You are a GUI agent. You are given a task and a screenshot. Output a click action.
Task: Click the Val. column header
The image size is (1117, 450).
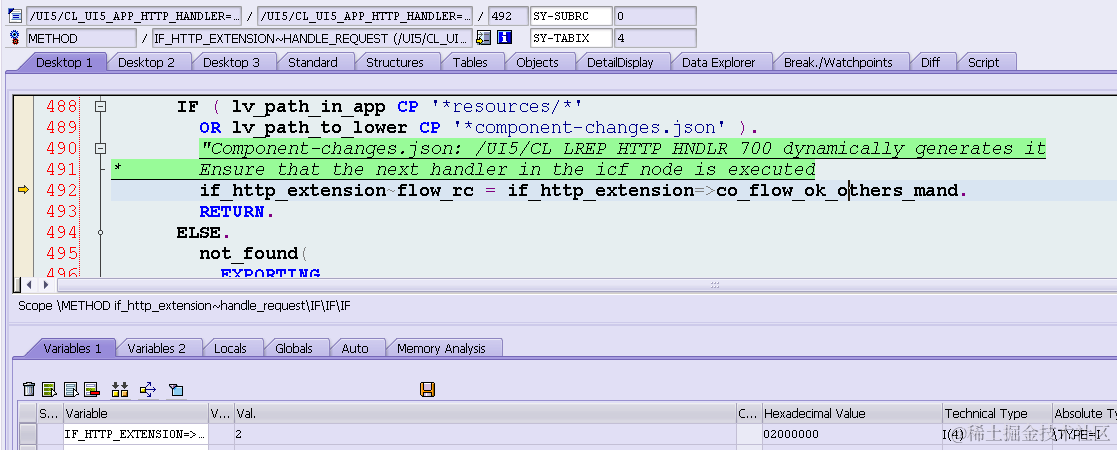(x=485, y=413)
